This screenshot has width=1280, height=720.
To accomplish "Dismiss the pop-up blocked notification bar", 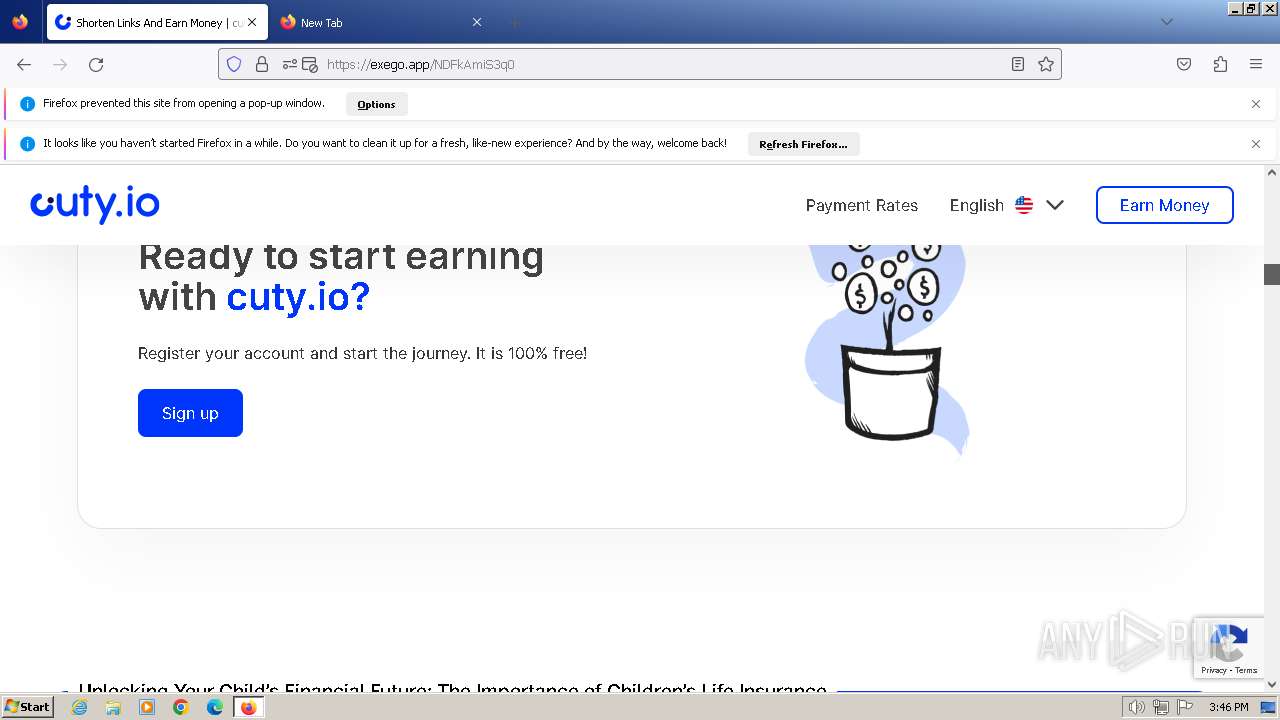I will pyautogui.click(x=1256, y=104).
